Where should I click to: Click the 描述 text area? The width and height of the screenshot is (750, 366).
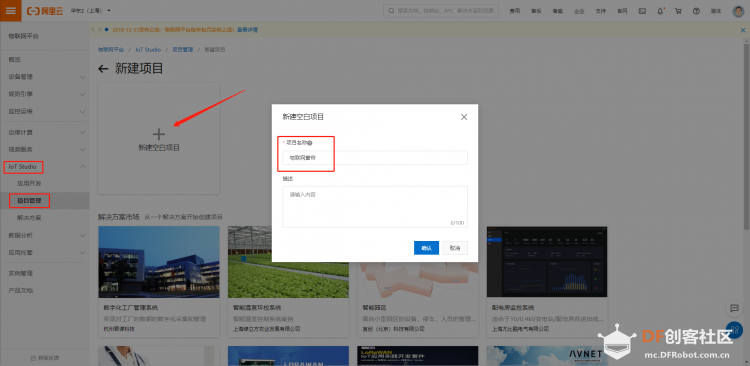coord(375,207)
